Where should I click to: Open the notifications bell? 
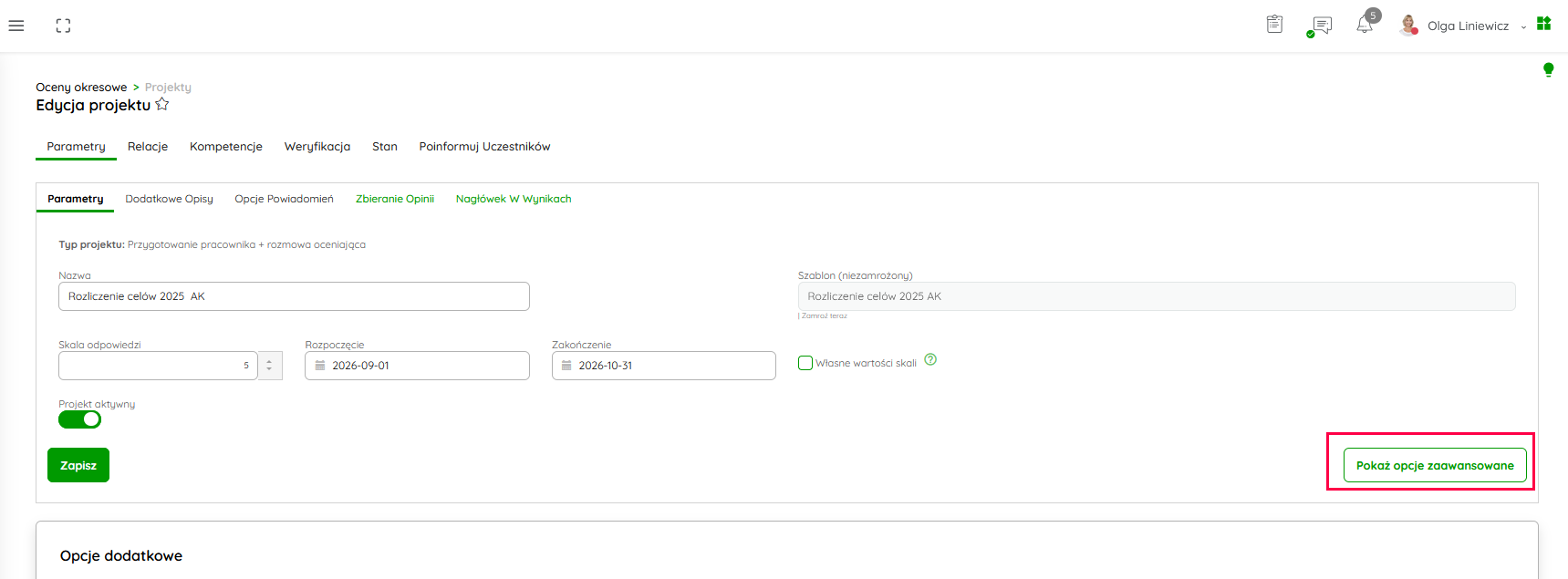(1365, 25)
